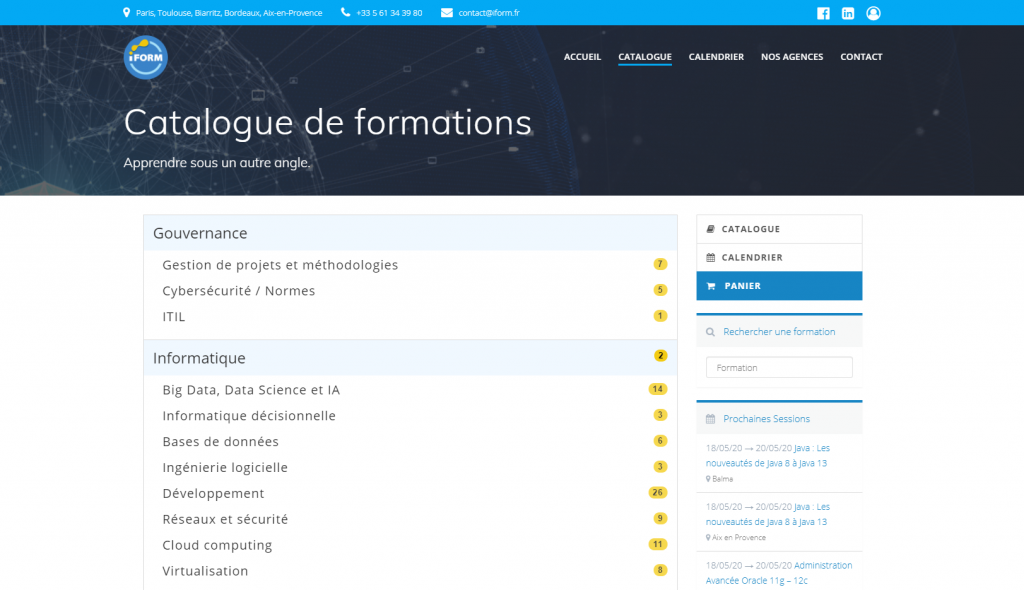Screen dimensions: 1024x590
Task: Click the magnifier search icon
Action: pos(711,332)
